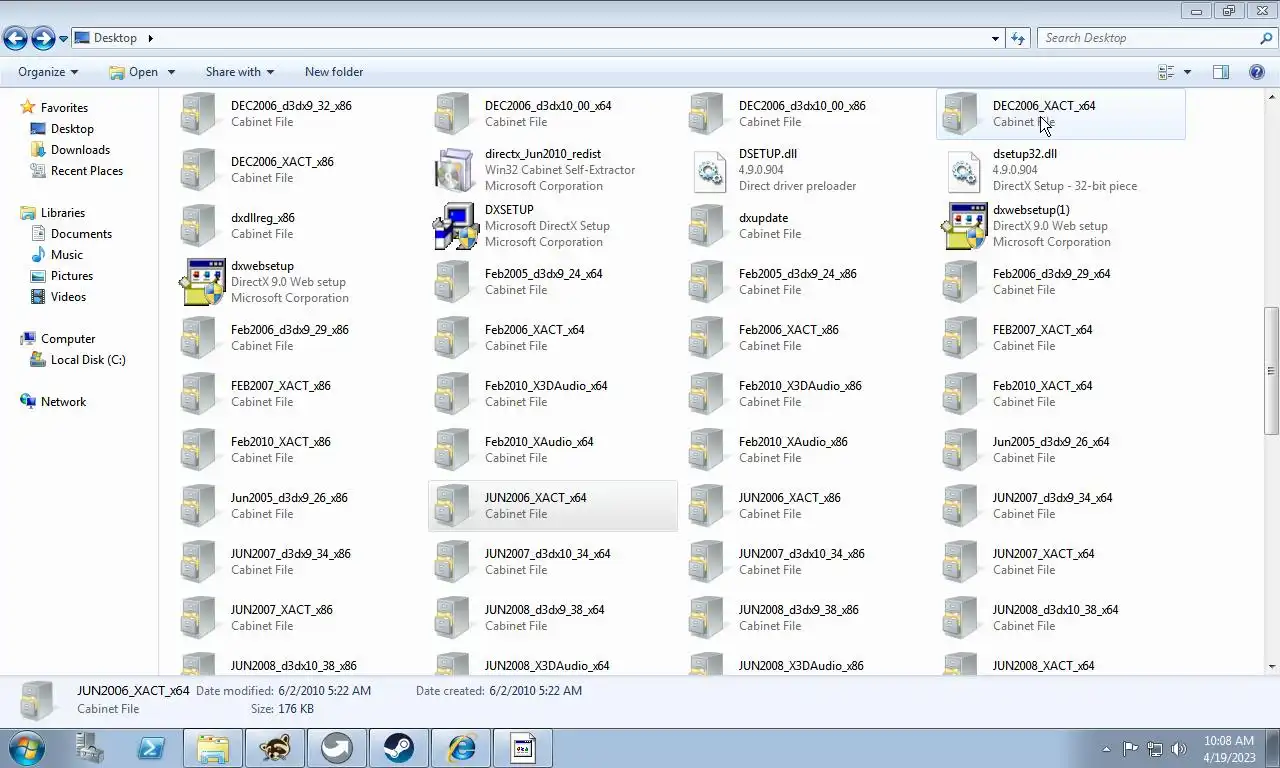
Task: Select Libraries in the navigation pane
Action: (x=63, y=213)
